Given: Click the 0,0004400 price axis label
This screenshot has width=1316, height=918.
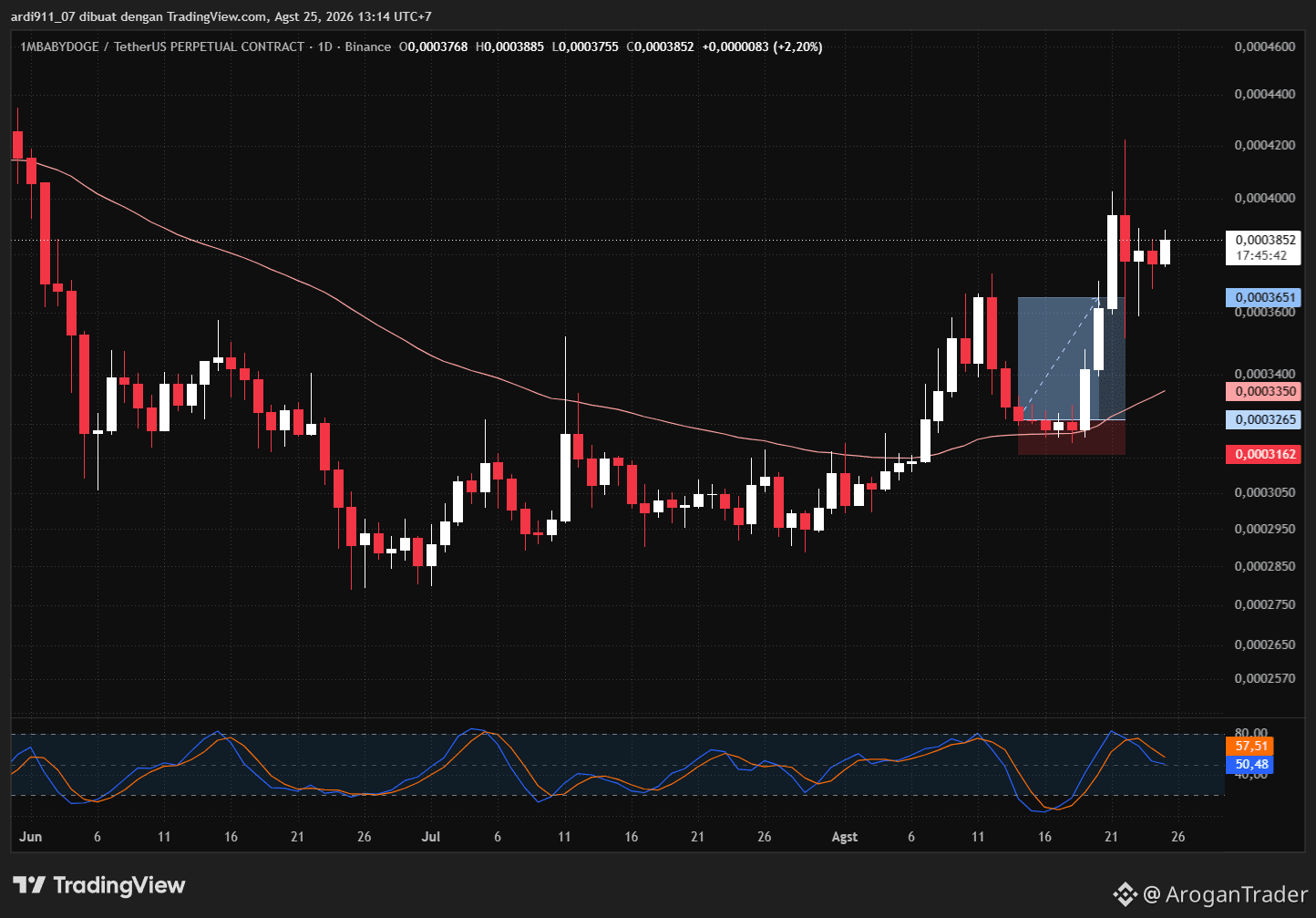Looking at the screenshot, I should coord(1265,94).
